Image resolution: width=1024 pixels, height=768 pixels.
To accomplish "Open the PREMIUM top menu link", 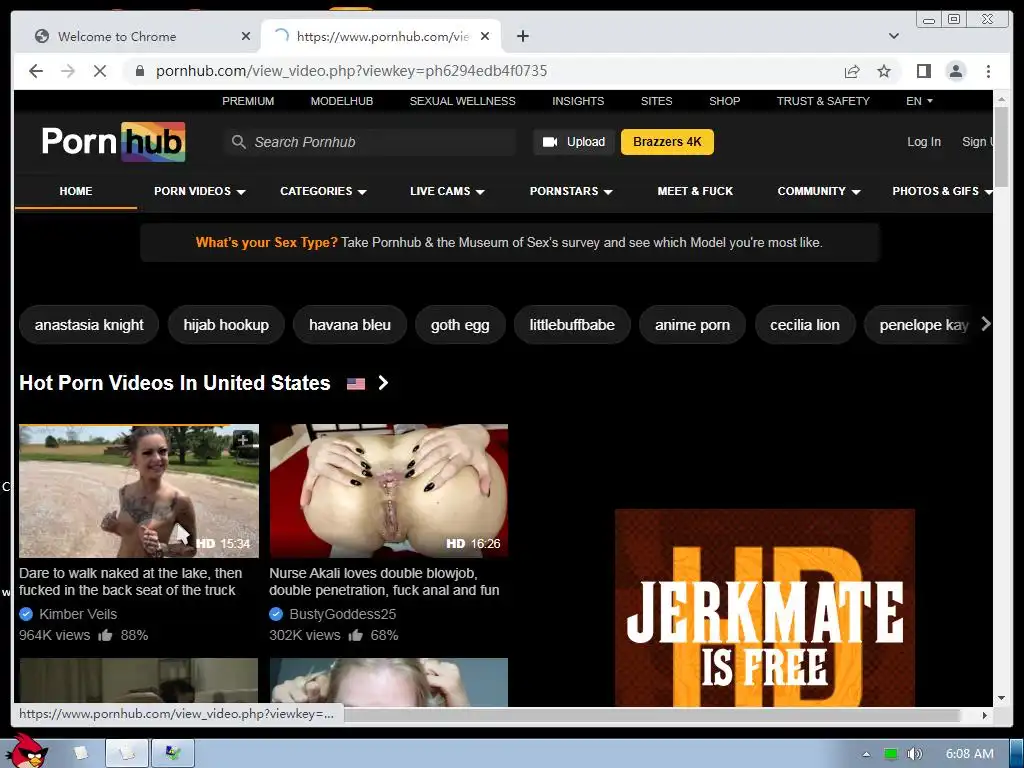I will pyautogui.click(x=248, y=101).
